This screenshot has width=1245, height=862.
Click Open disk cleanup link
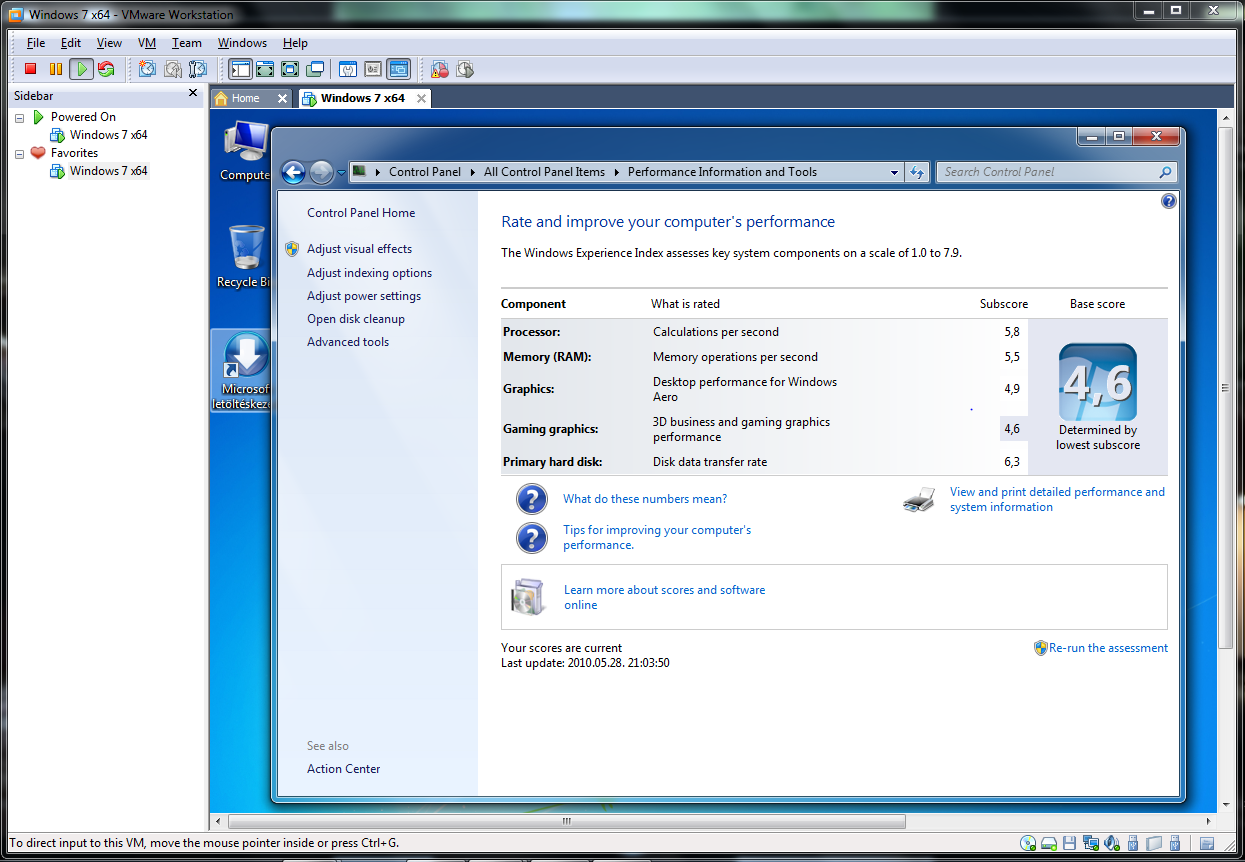click(x=356, y=319)
